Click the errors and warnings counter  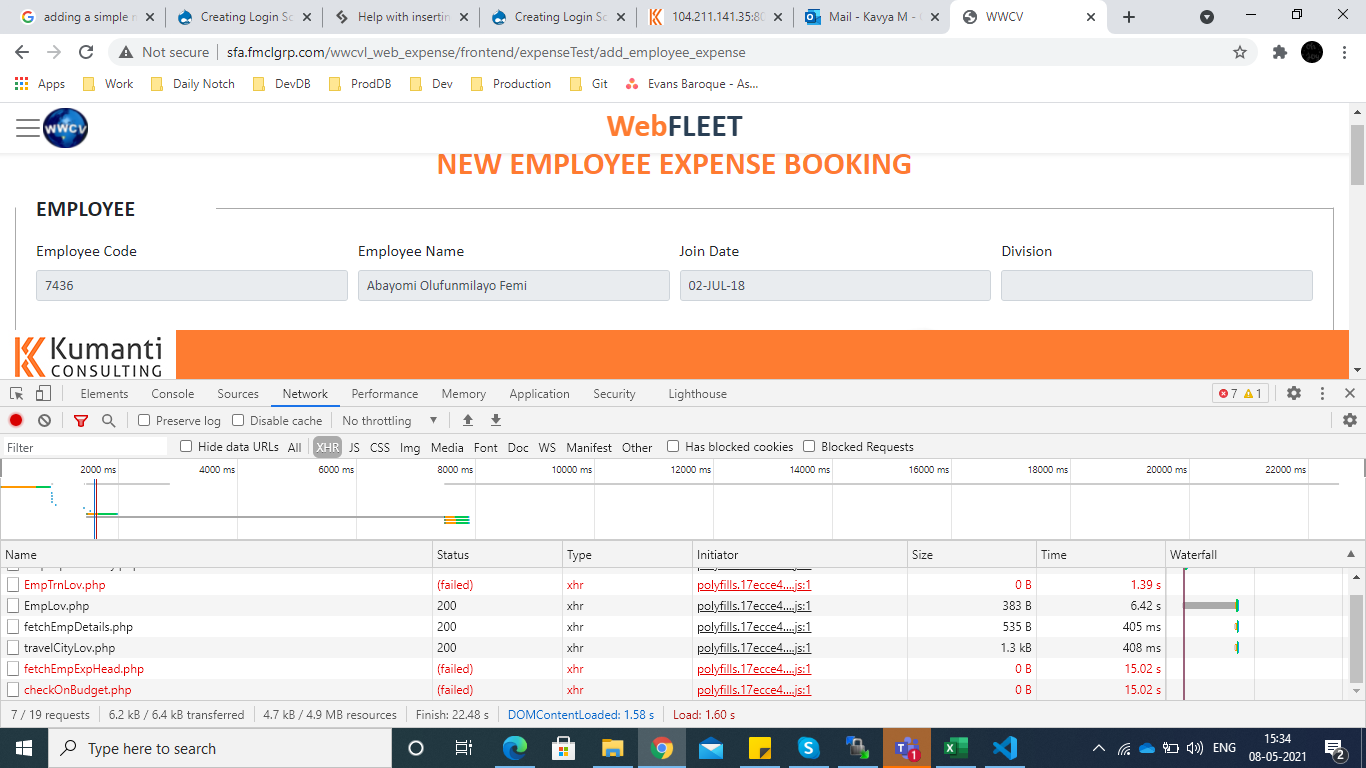[x=1240, y=393]
